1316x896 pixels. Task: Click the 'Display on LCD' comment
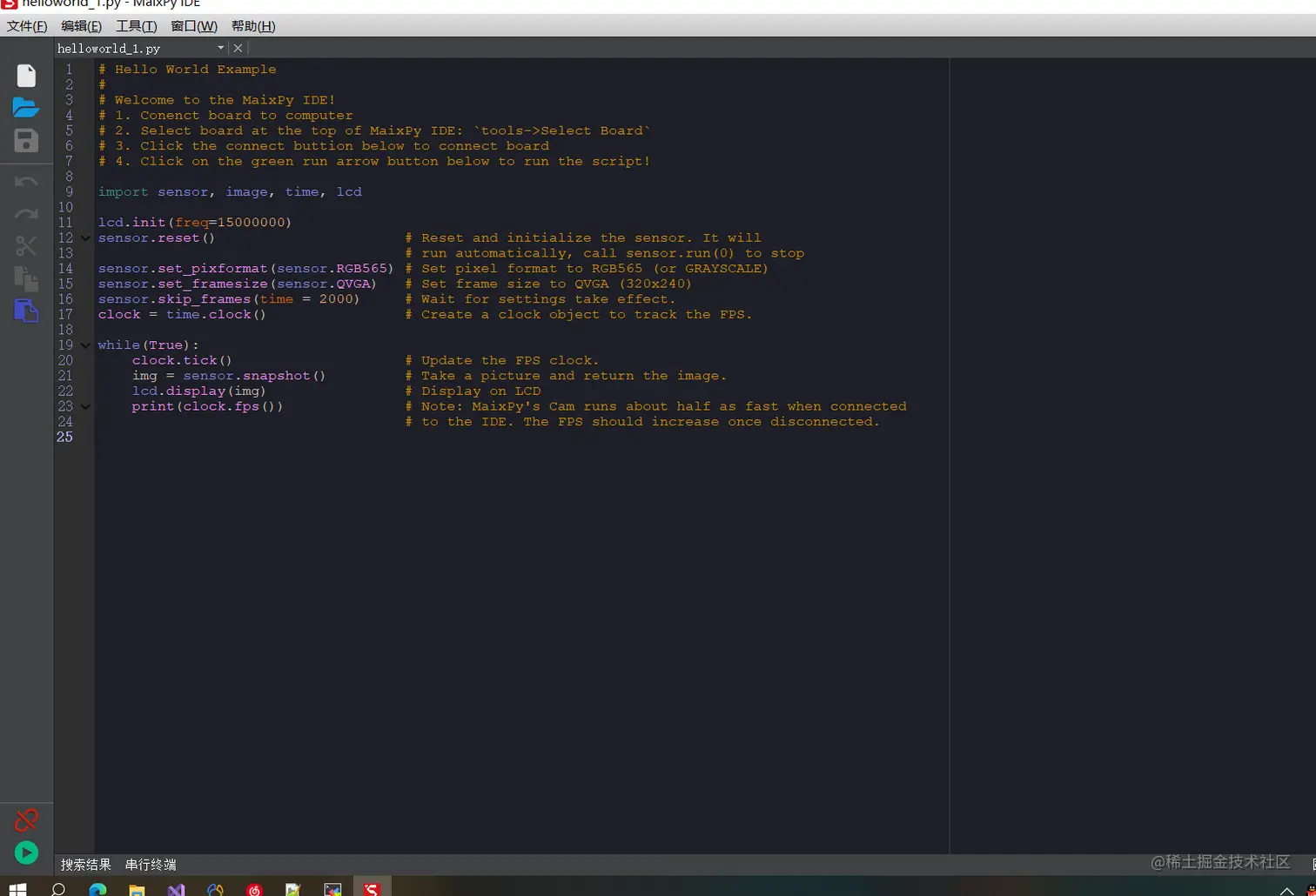473,391
